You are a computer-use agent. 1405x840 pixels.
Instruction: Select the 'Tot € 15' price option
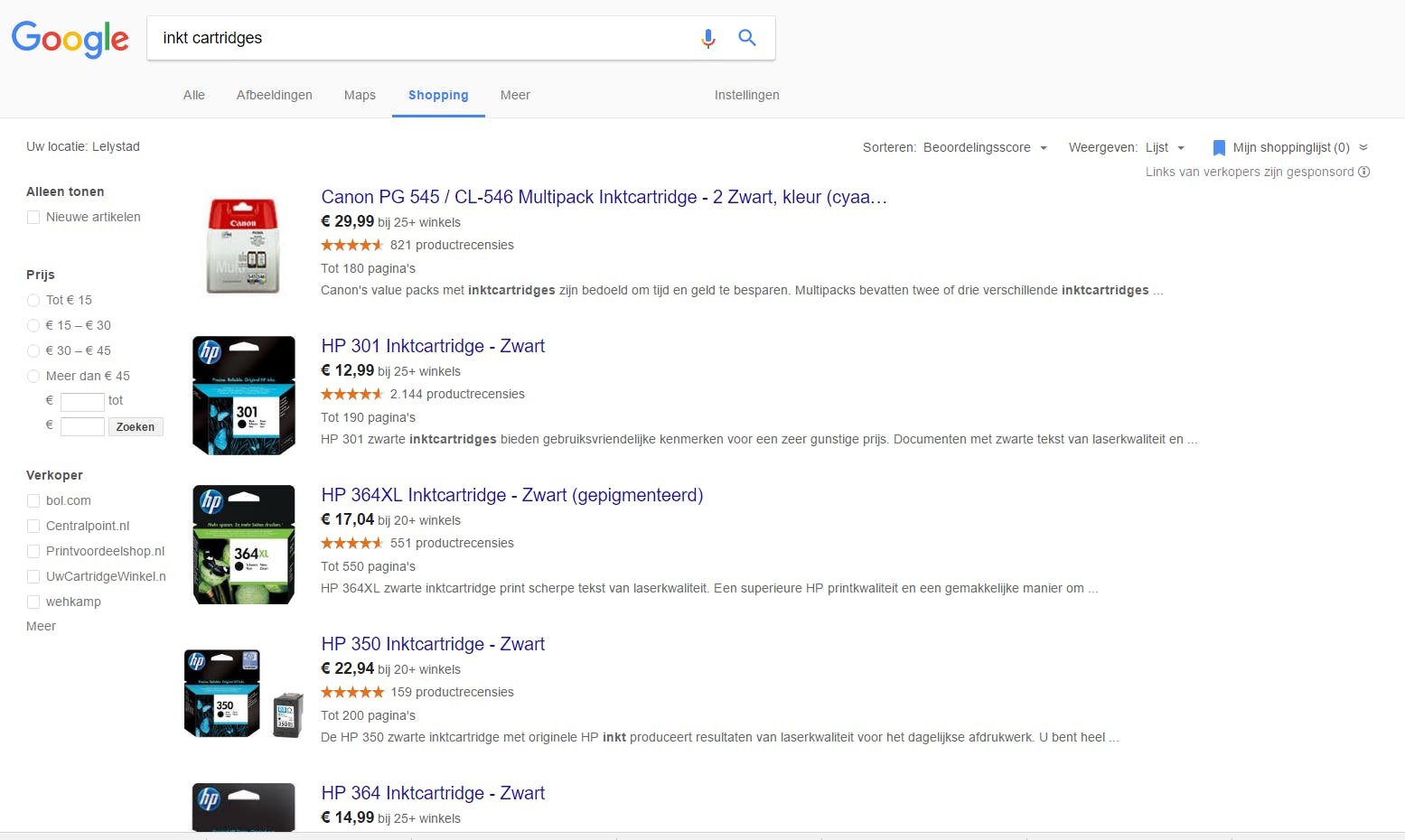tap(33, 301)
